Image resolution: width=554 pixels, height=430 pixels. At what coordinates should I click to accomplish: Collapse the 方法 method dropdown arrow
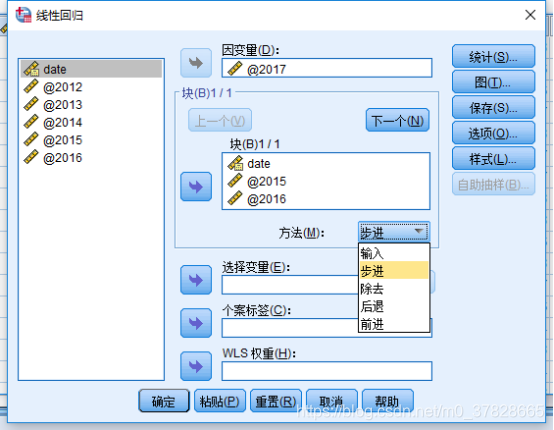point(419,232)
